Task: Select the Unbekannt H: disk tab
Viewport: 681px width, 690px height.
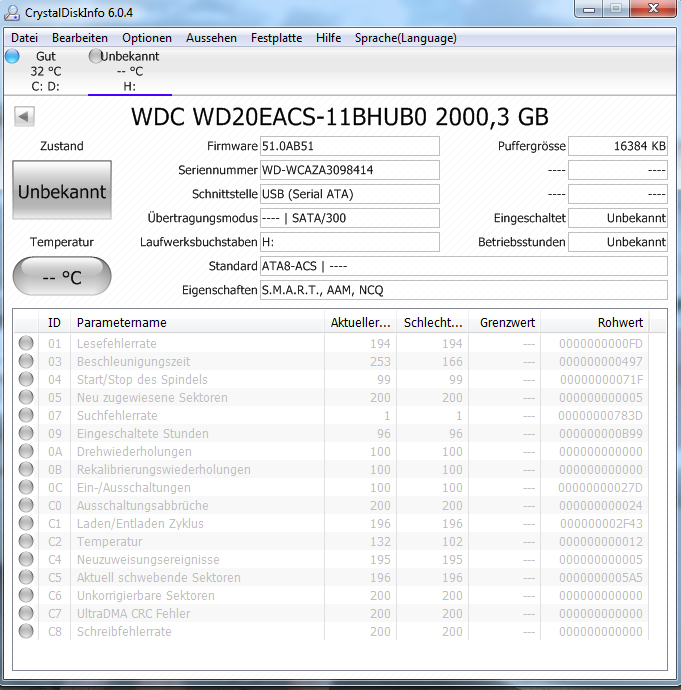Action: click(x=130, y=71)
